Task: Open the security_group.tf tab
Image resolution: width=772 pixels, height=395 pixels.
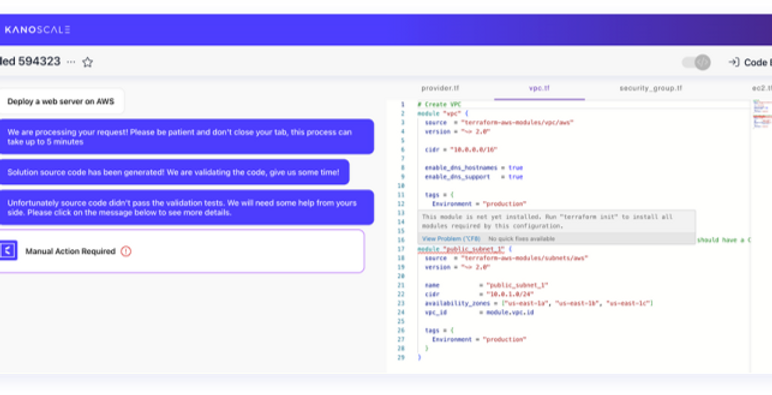Action: 650,88
